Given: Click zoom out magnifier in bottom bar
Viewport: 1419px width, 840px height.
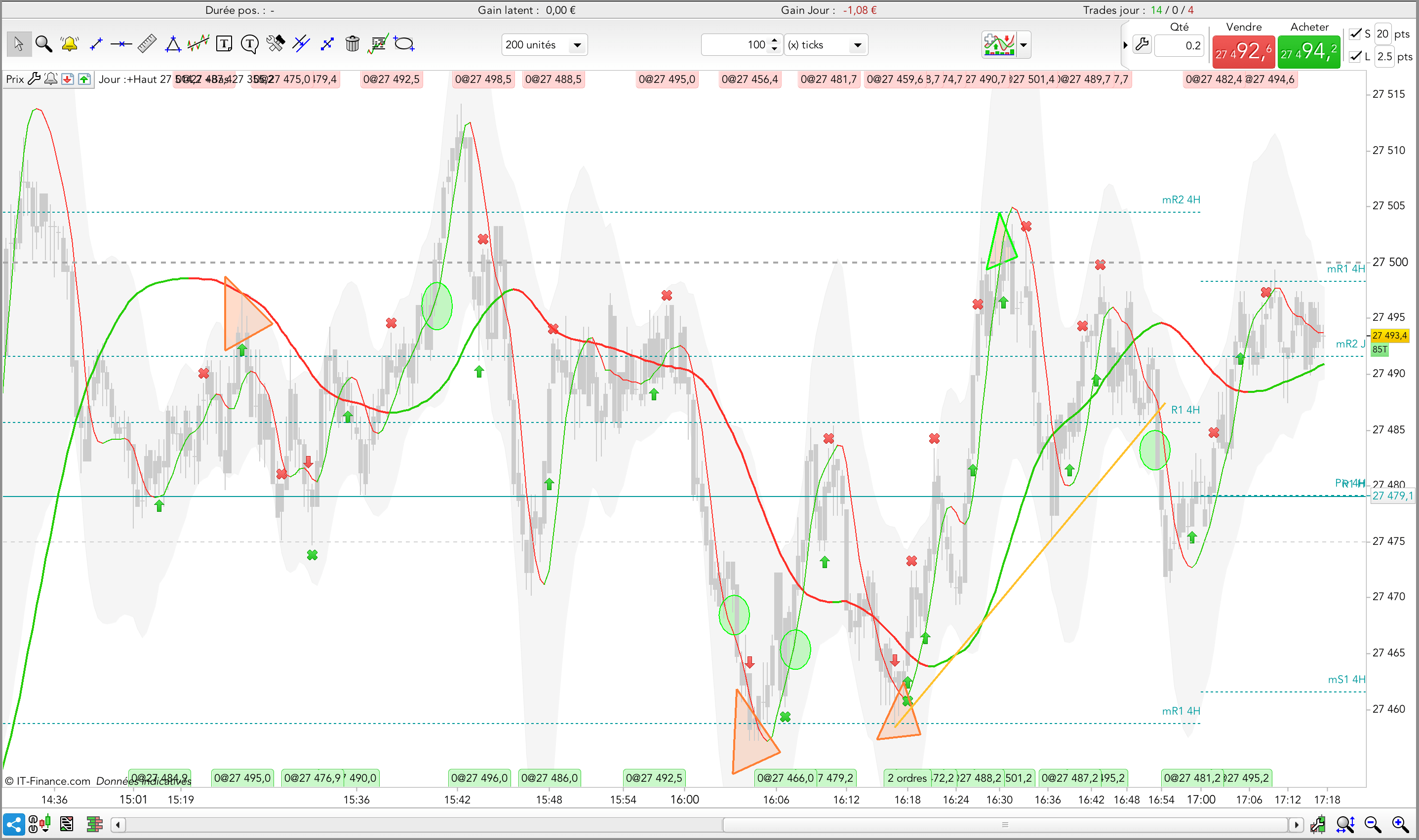Looking at the screenshot, I should [x=1372, y=824].
